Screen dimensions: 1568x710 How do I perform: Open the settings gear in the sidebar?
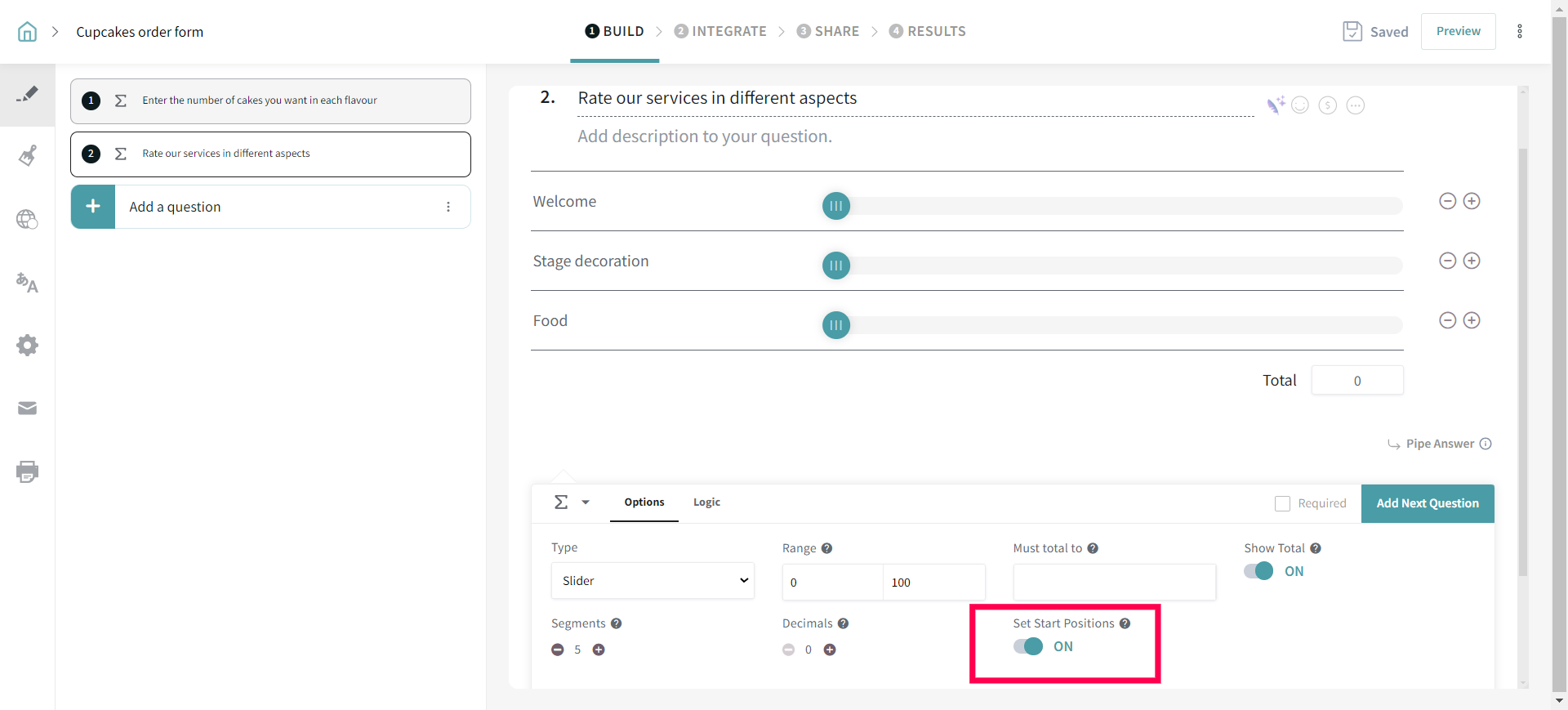coord(27,345)
